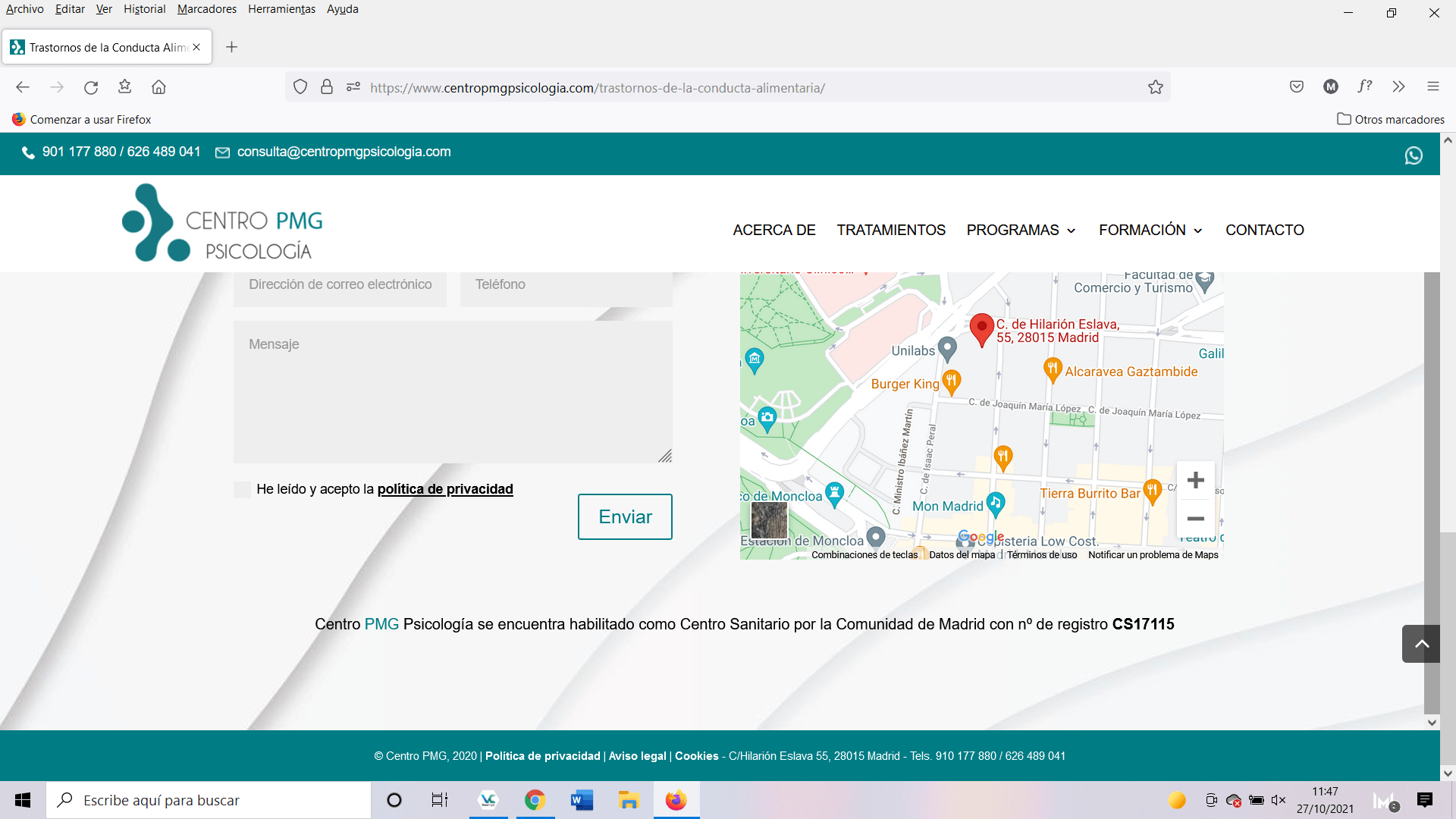Click the 901 177 880 phone number
Screen dimensions: 1456x819
tap(79, 152)
